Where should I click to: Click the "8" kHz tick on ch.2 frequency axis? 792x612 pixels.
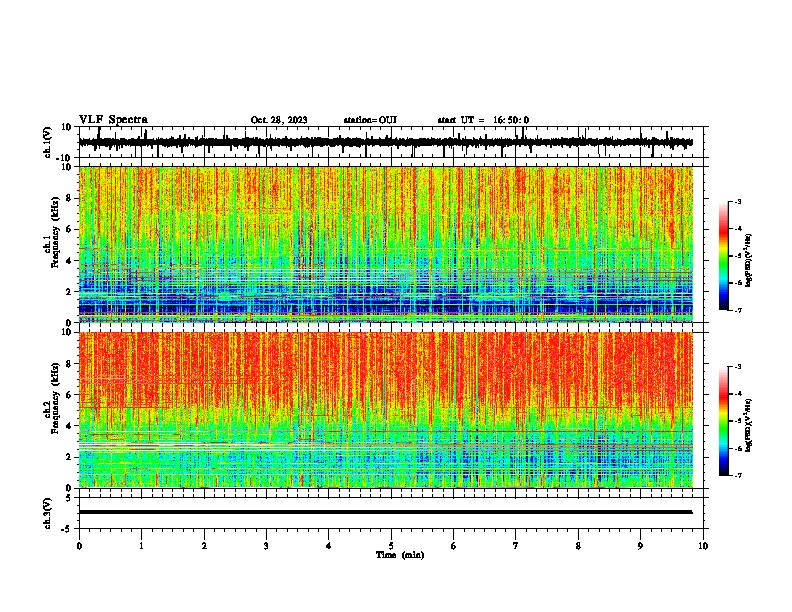(x=70, y=364)
